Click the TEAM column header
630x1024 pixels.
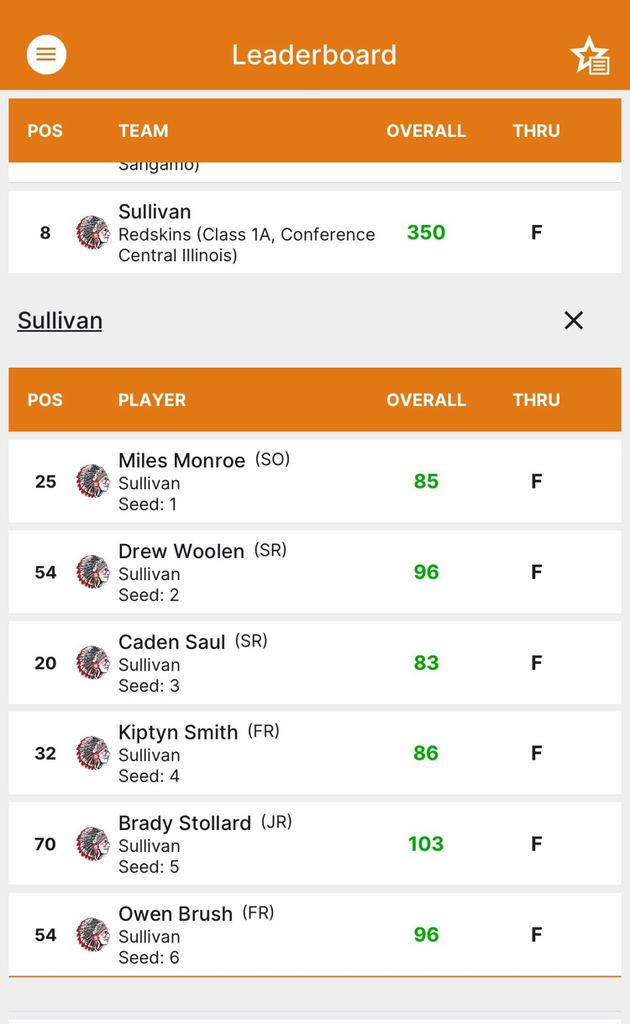coord(143,131)
